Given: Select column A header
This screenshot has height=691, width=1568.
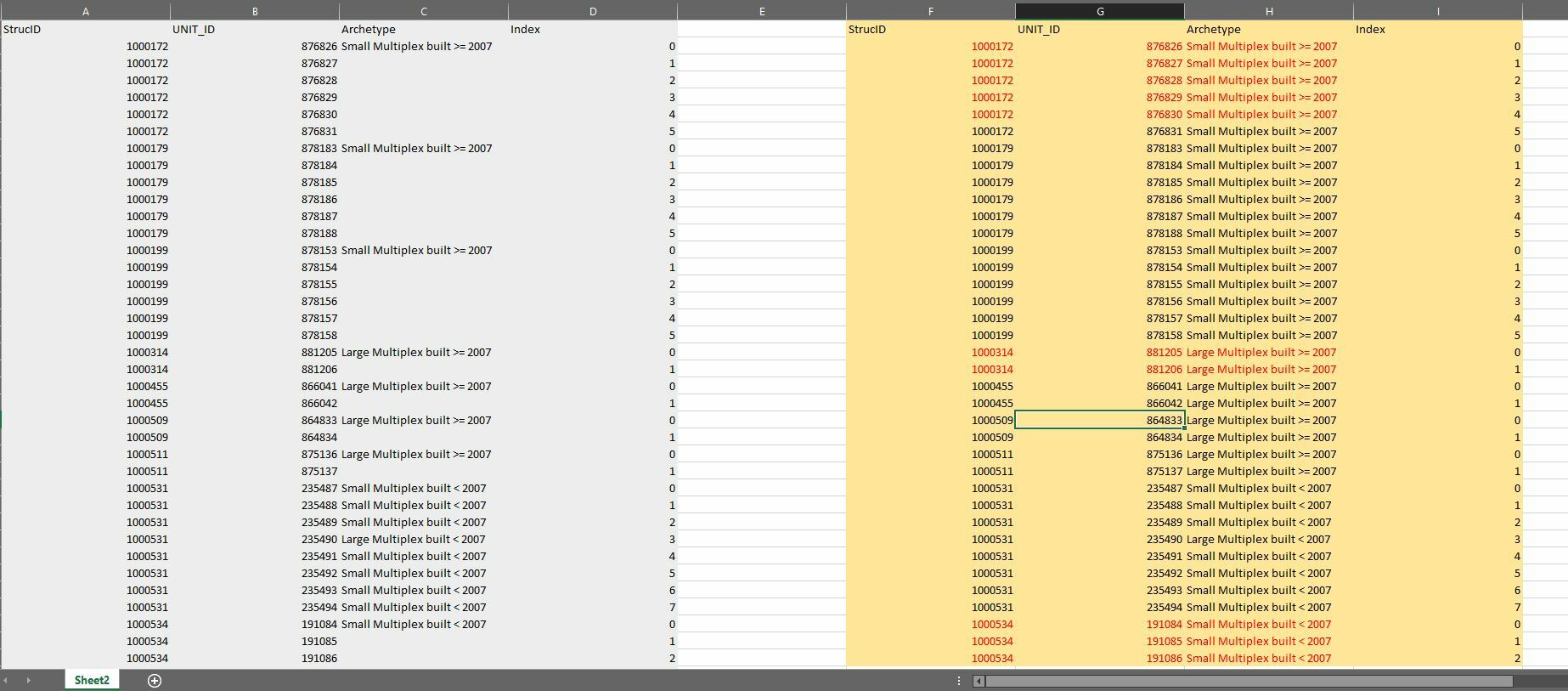Looking at the screenshot, I should (x=86, y=11).
